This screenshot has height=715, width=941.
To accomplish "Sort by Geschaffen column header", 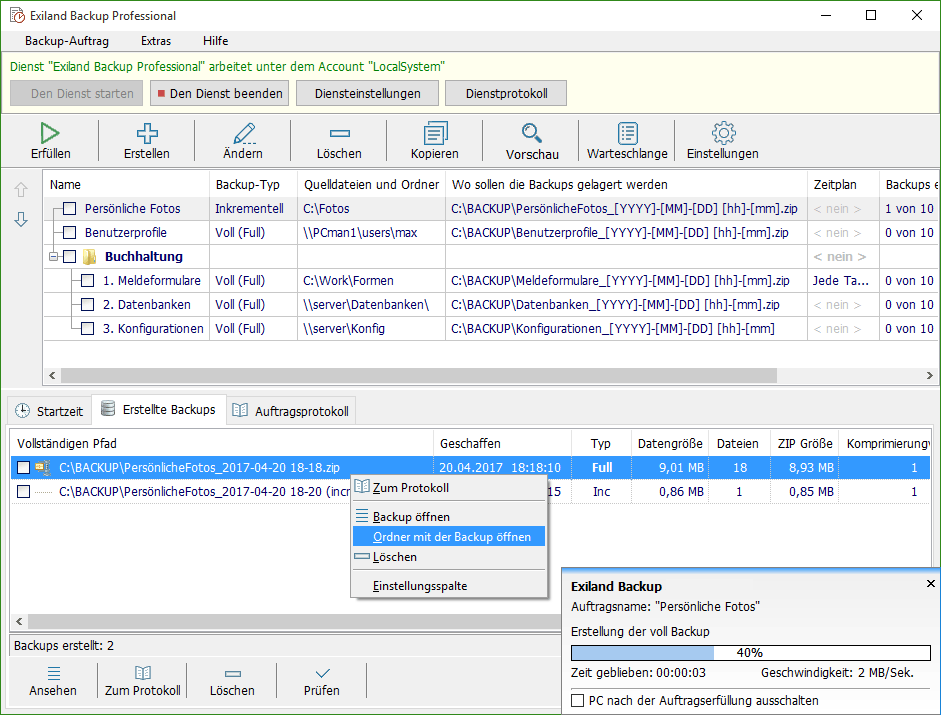I will [x=502, y=444].
